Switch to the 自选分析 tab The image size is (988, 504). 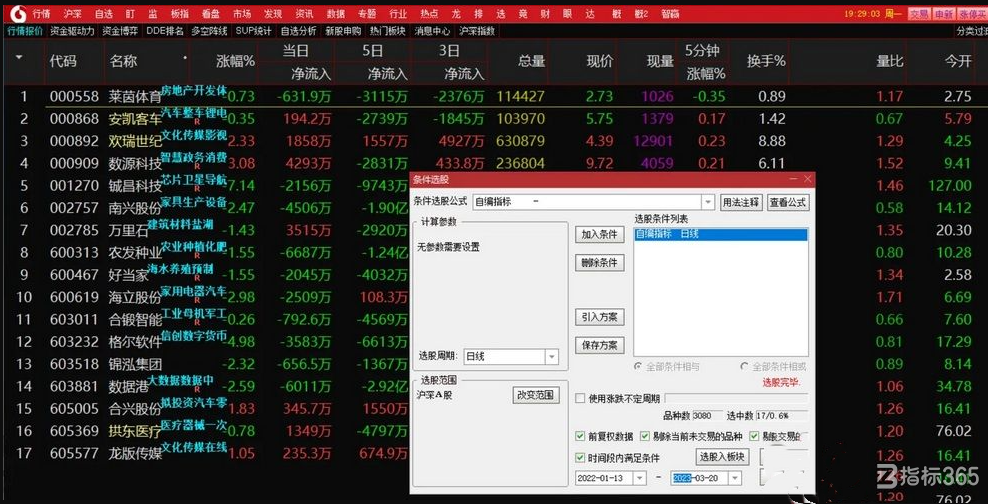coord(299,30)
